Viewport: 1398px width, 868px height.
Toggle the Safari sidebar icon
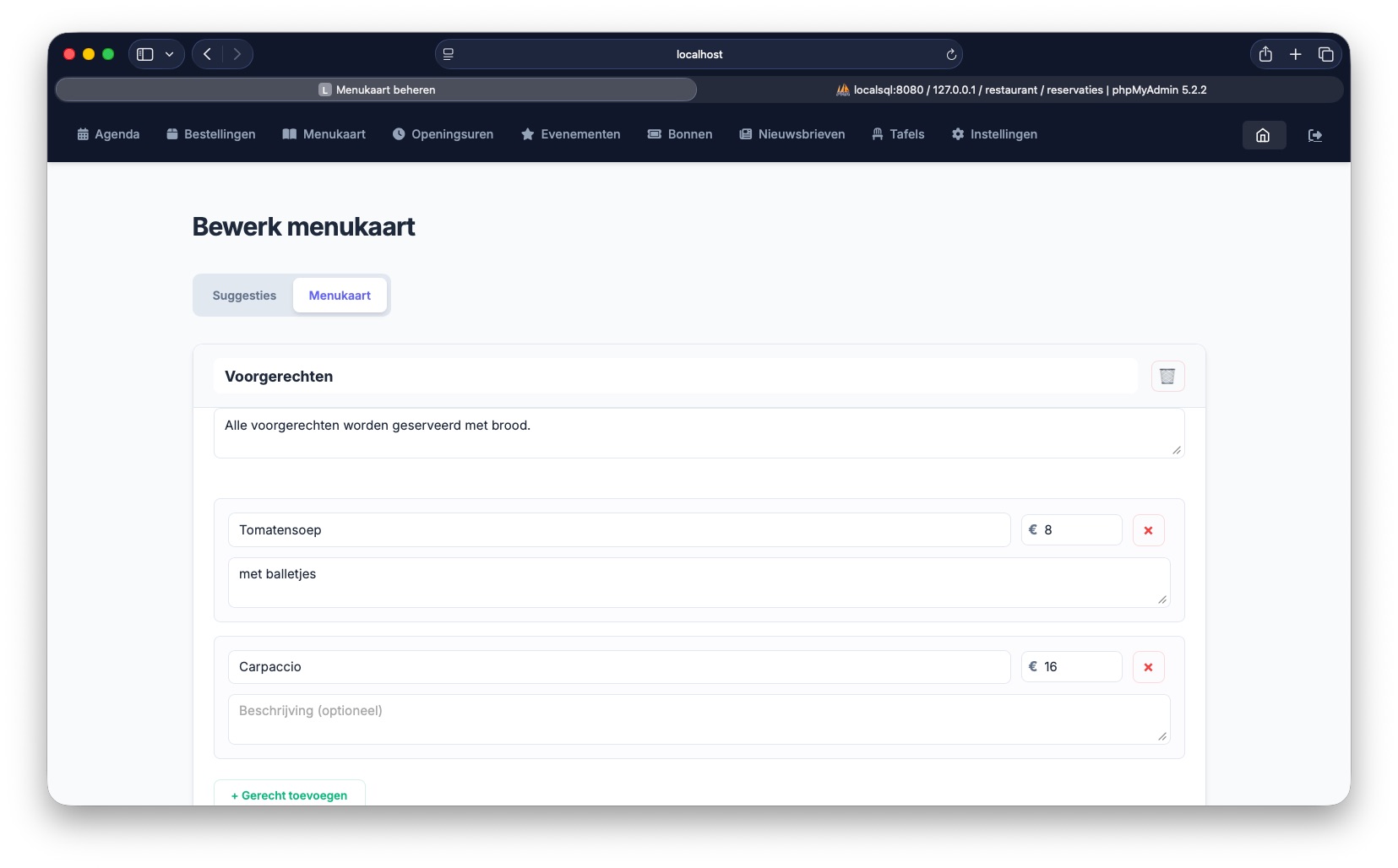click(x=145, y=54)
